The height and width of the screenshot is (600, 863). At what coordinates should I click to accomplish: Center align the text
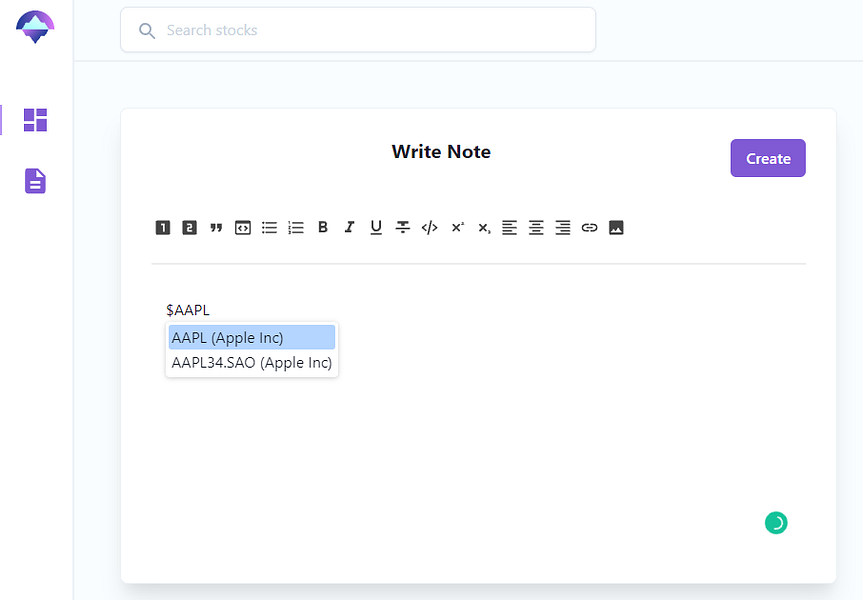tap(536, 227)
